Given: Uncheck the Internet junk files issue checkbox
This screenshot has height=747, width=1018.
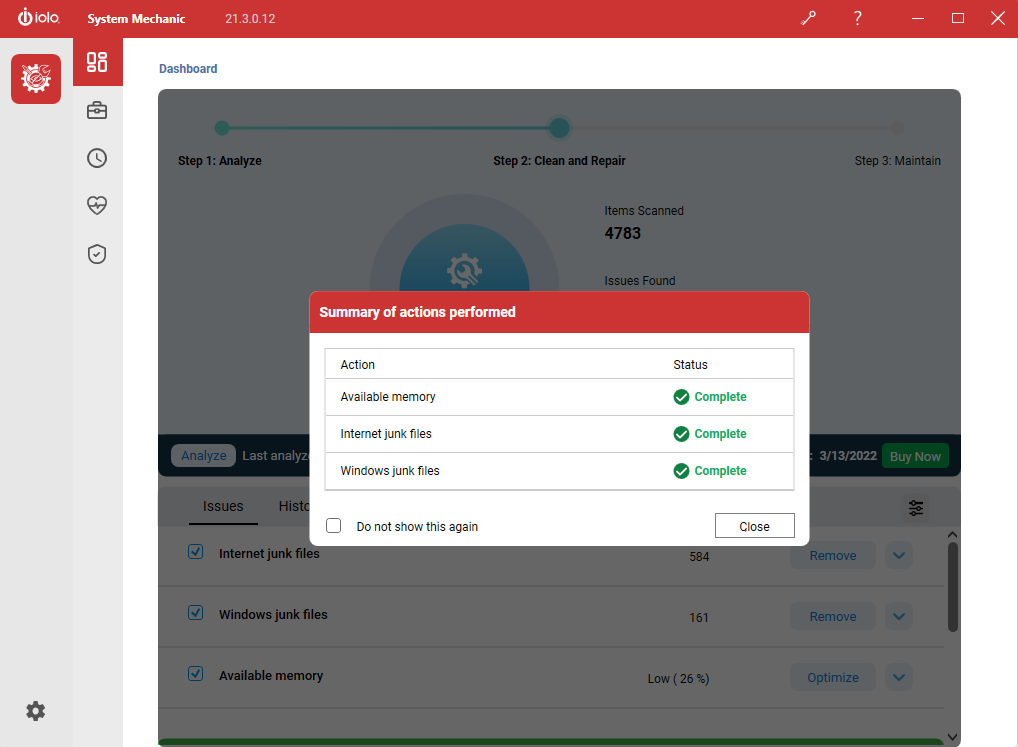Looking at the screenshot, I should pos(195,552).
